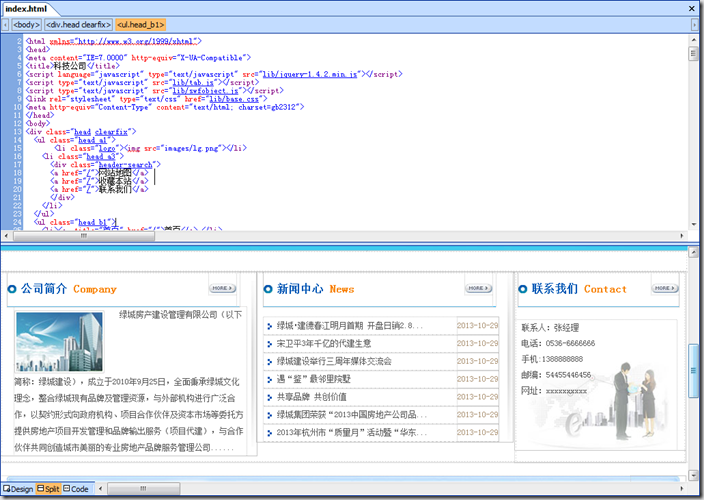The width and height of the screenshot is (704, 500).
Task: Open news item 2013年杭州市质量月活动
Action: 352,433
